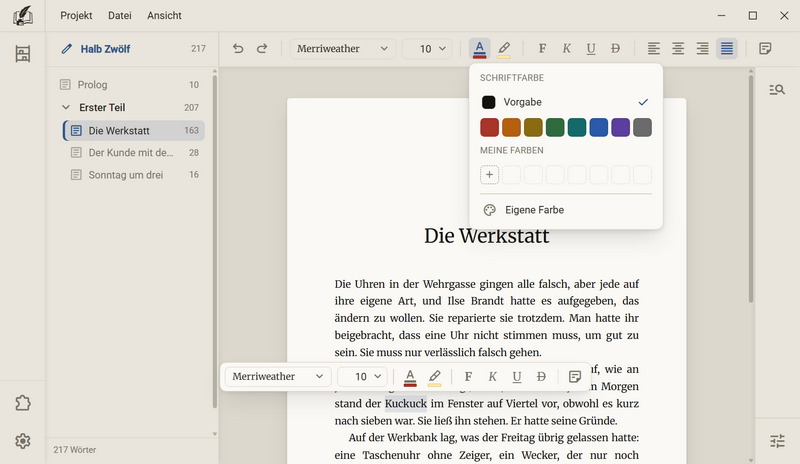Add a new color to Meine Farben

[489, 175]
